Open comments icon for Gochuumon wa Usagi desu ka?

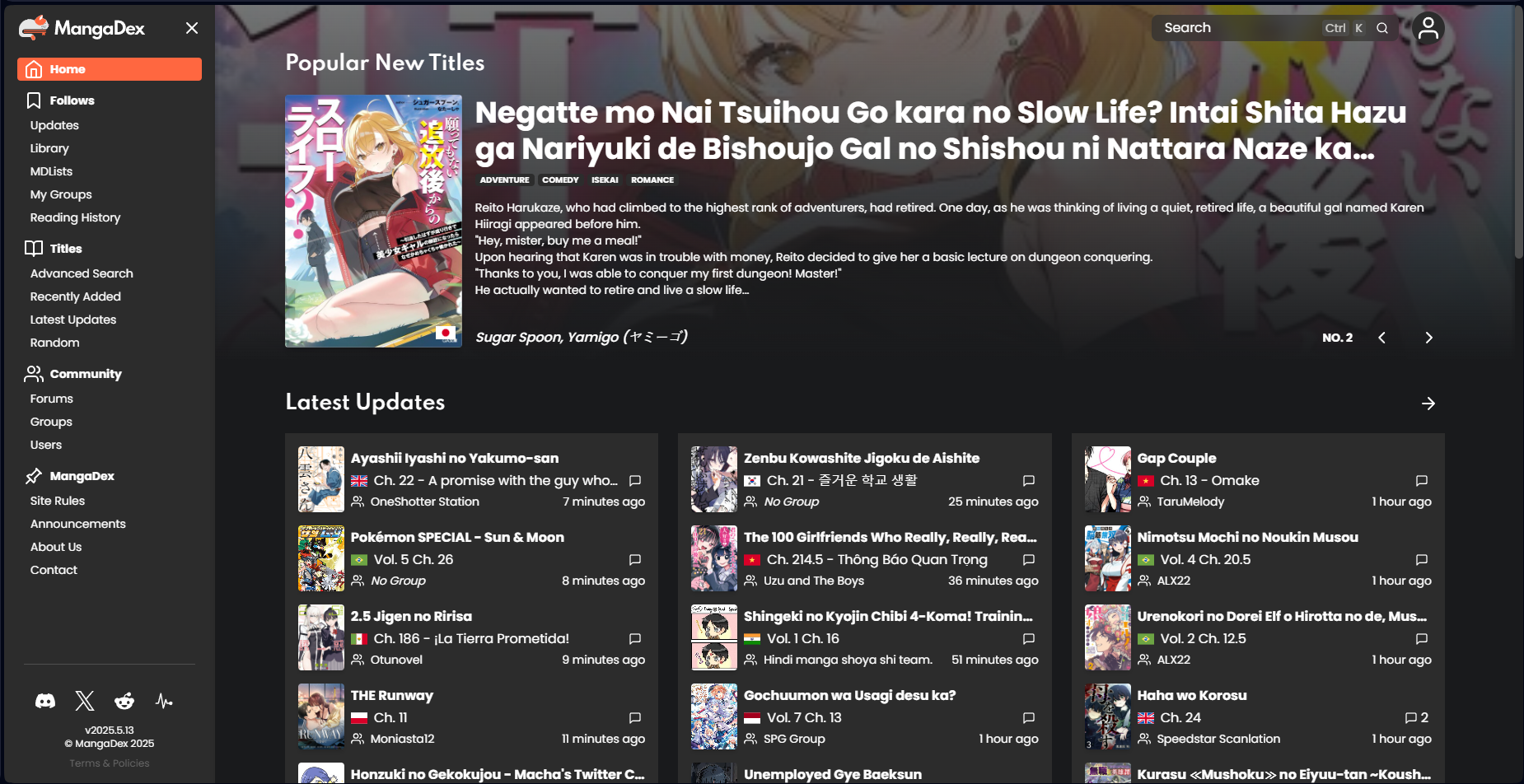tap(1029, 717)
